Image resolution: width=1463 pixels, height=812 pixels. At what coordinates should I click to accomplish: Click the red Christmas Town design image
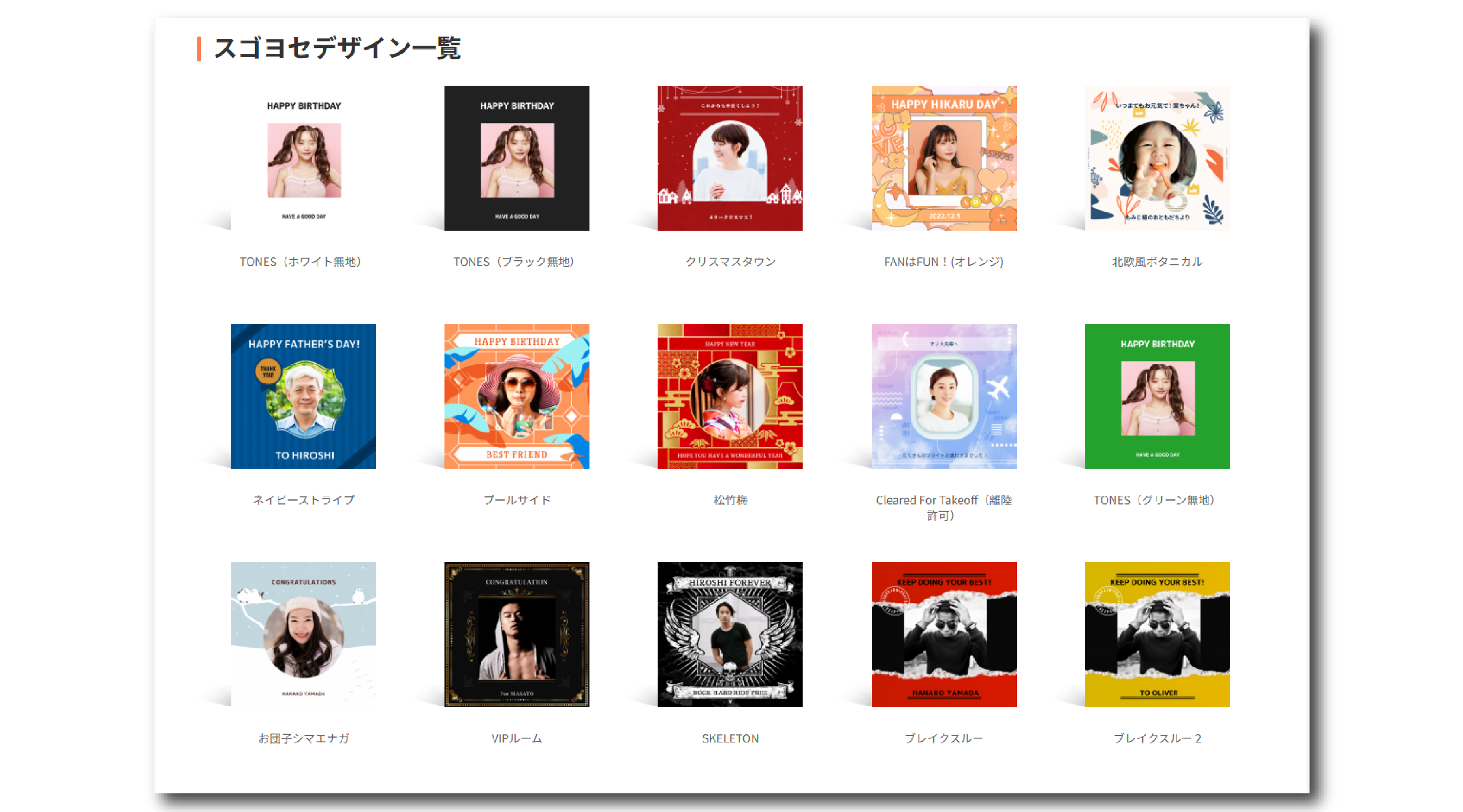pos(730,158)
